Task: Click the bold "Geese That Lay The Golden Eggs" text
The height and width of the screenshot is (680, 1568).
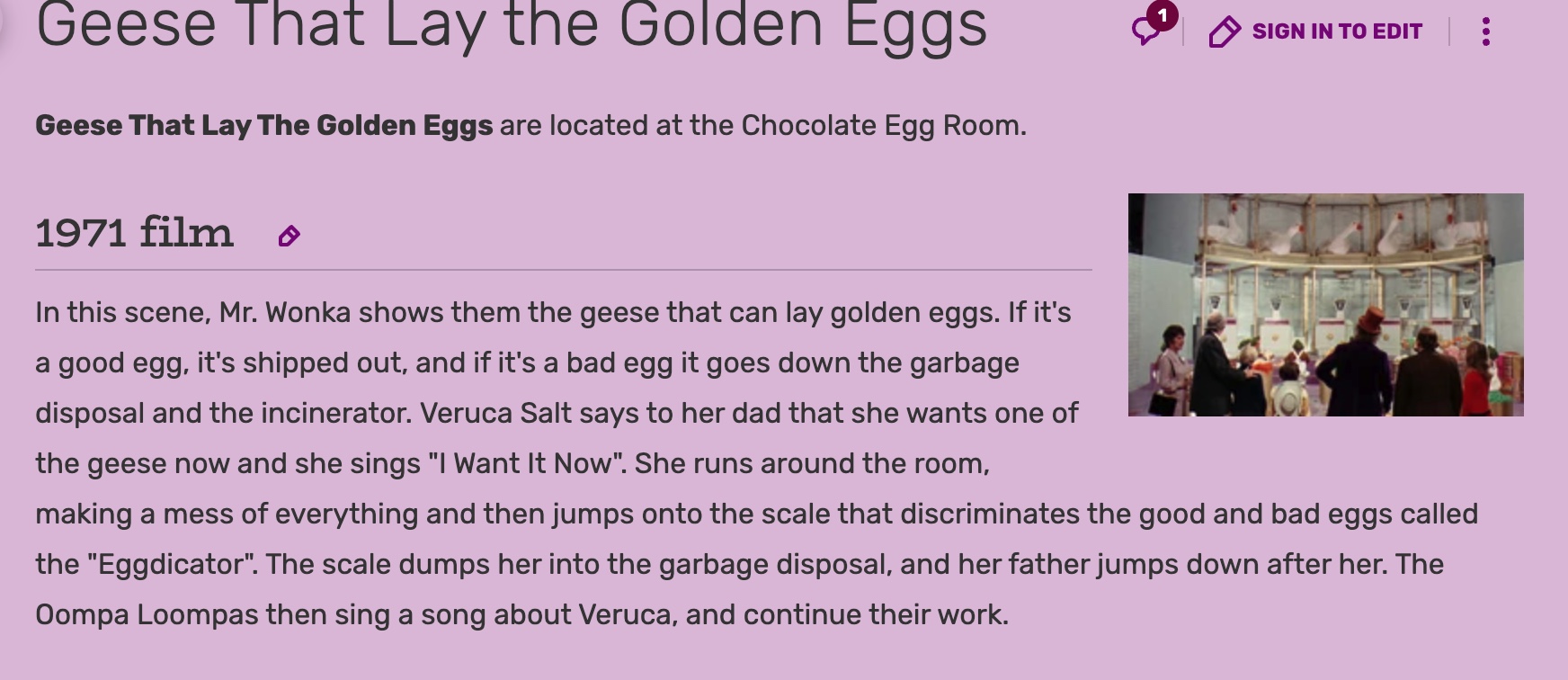Action: click(263, 125)
